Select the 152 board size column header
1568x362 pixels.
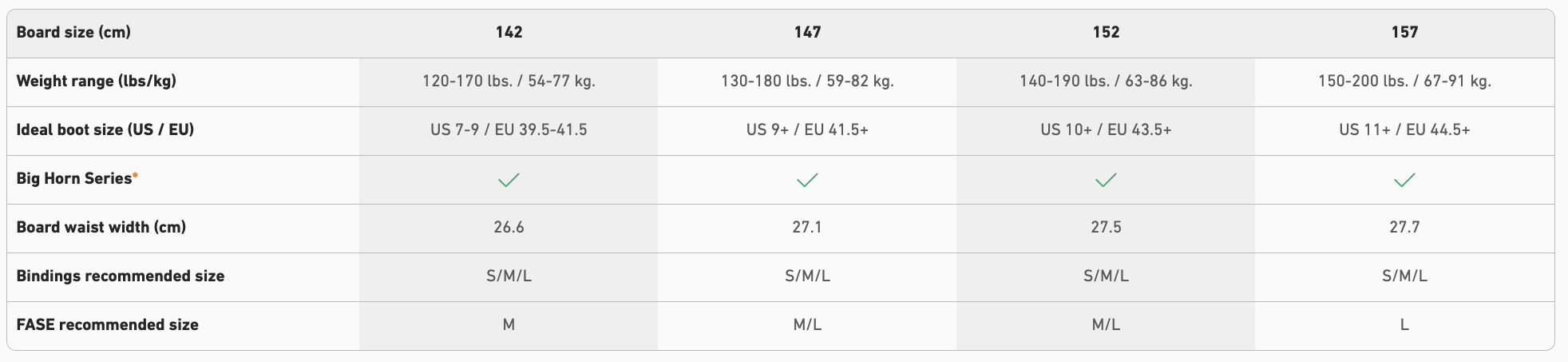click(x=1106, y=33)
